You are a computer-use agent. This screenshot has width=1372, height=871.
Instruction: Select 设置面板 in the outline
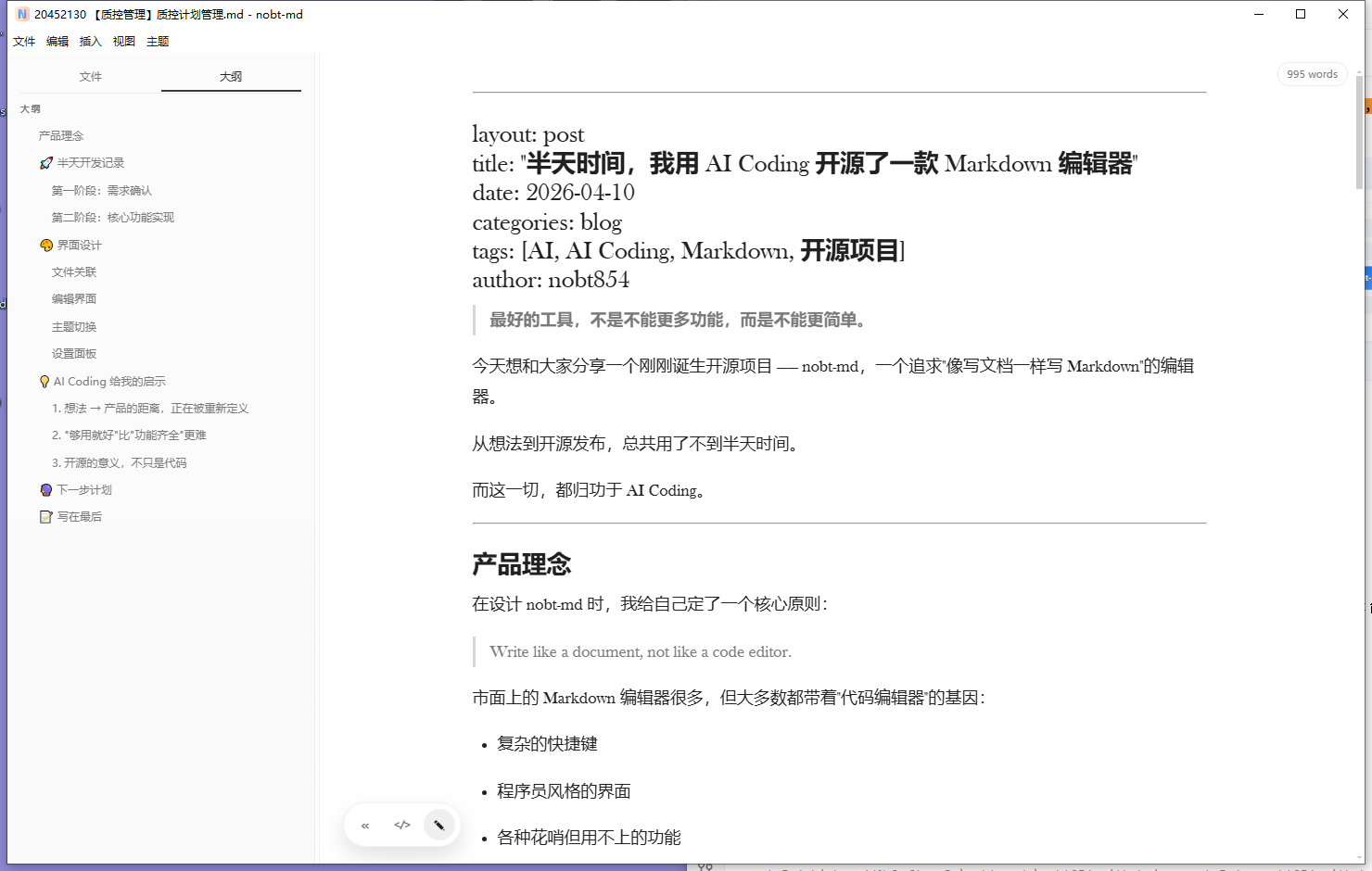[x=74, y=354]
